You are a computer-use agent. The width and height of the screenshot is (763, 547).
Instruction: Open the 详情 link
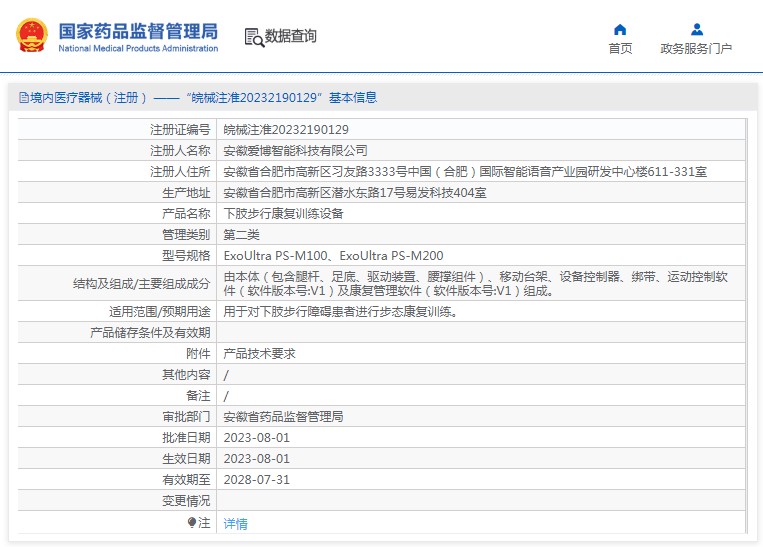(236, 524)
